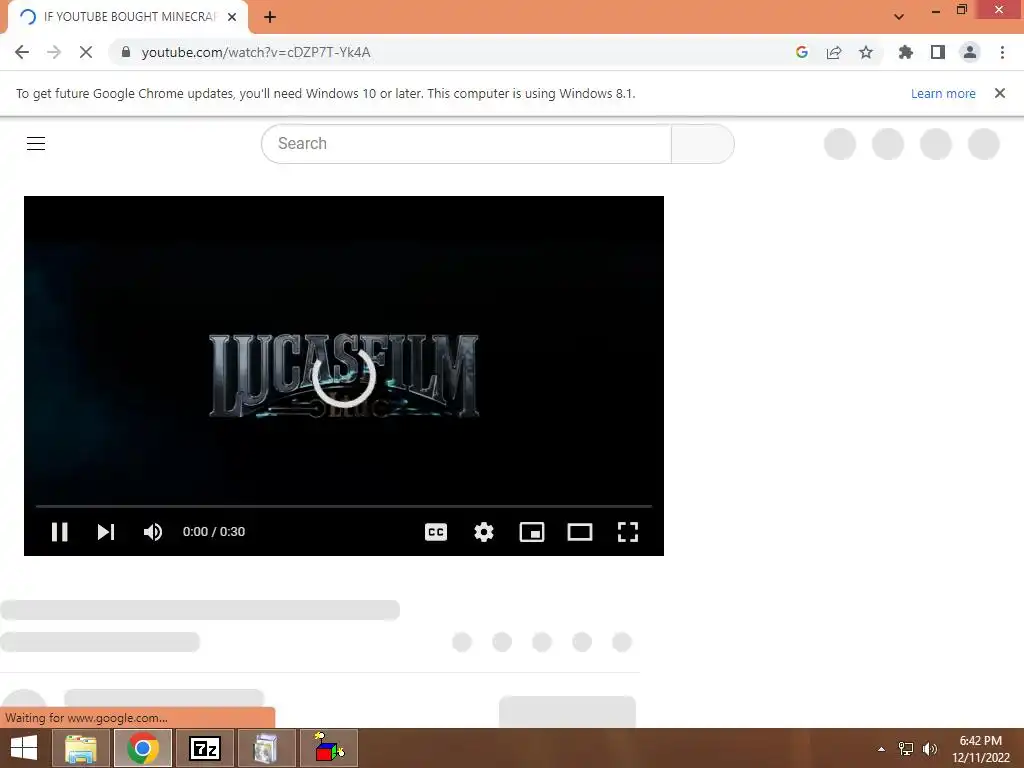Enter fullscreen video mode

628,532
